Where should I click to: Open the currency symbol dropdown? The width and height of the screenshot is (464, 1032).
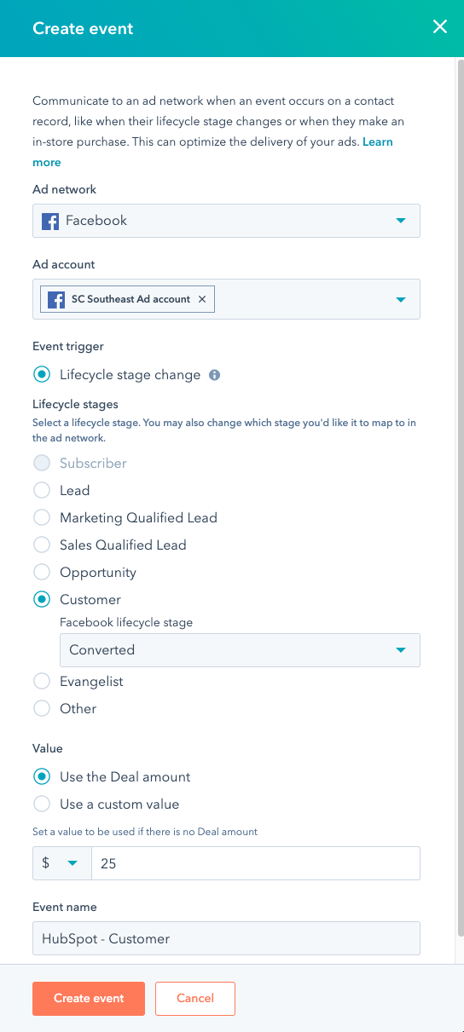[x=61, y=863]
